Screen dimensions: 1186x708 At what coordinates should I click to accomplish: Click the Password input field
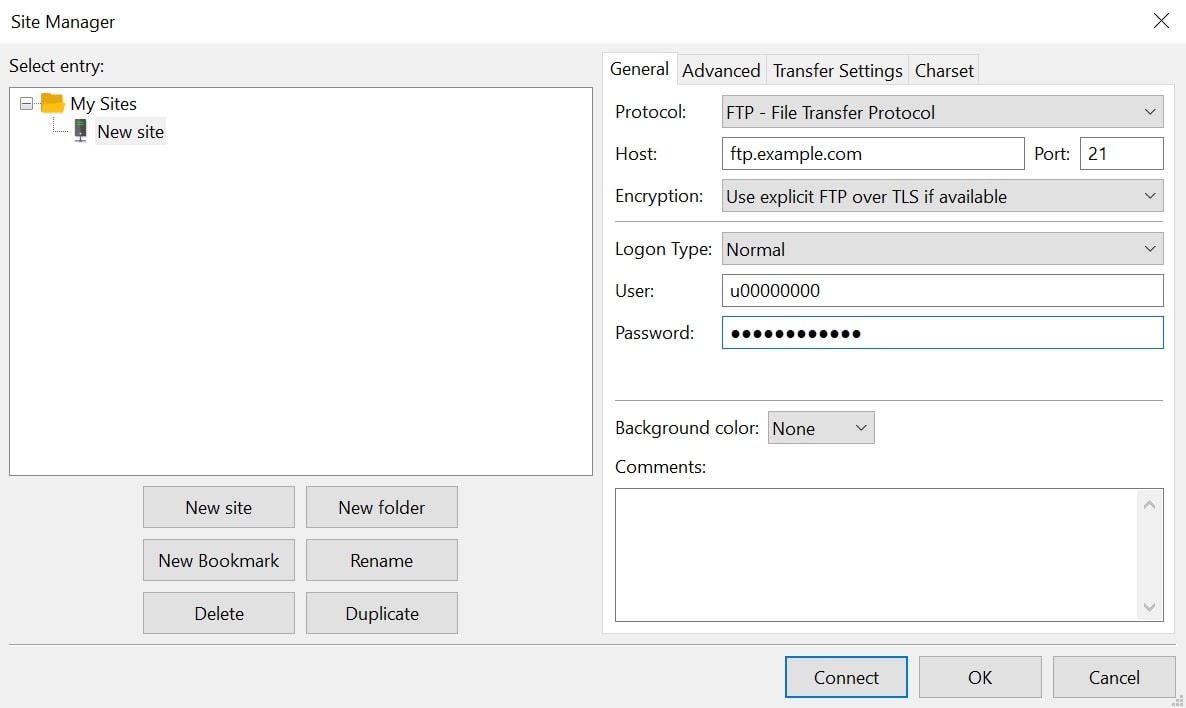coord(942,333)
